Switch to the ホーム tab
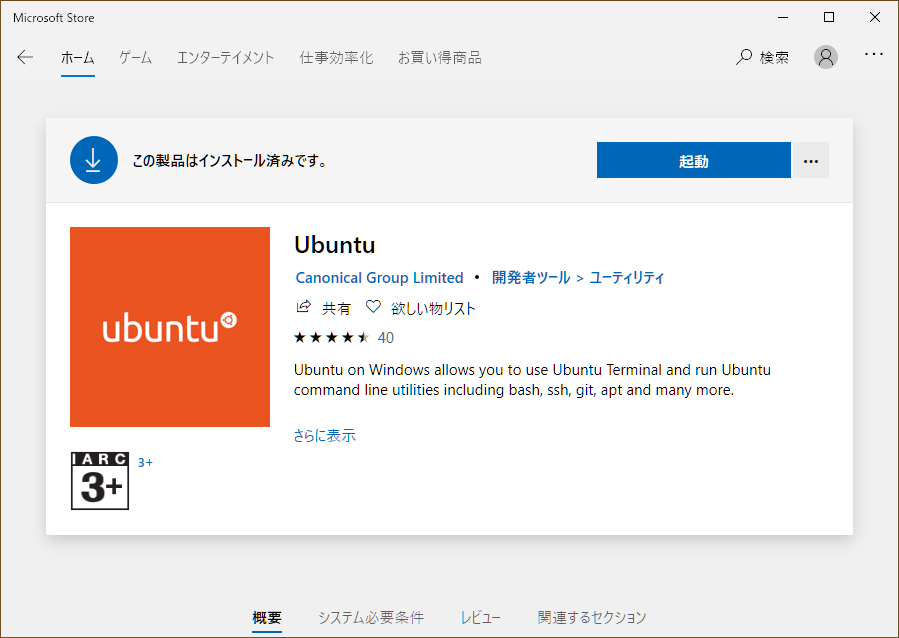This screenshot has height=638, width=899. (78, 57)
